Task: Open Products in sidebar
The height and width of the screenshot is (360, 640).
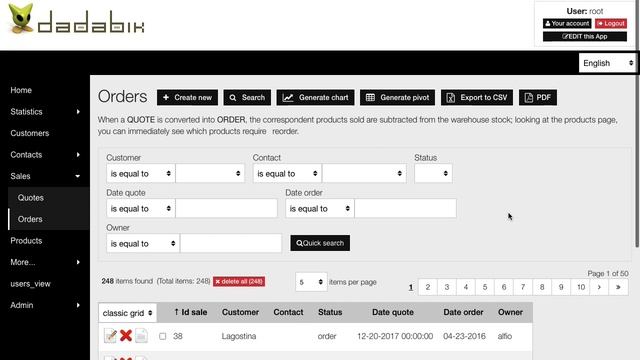Action: [27, 241]
